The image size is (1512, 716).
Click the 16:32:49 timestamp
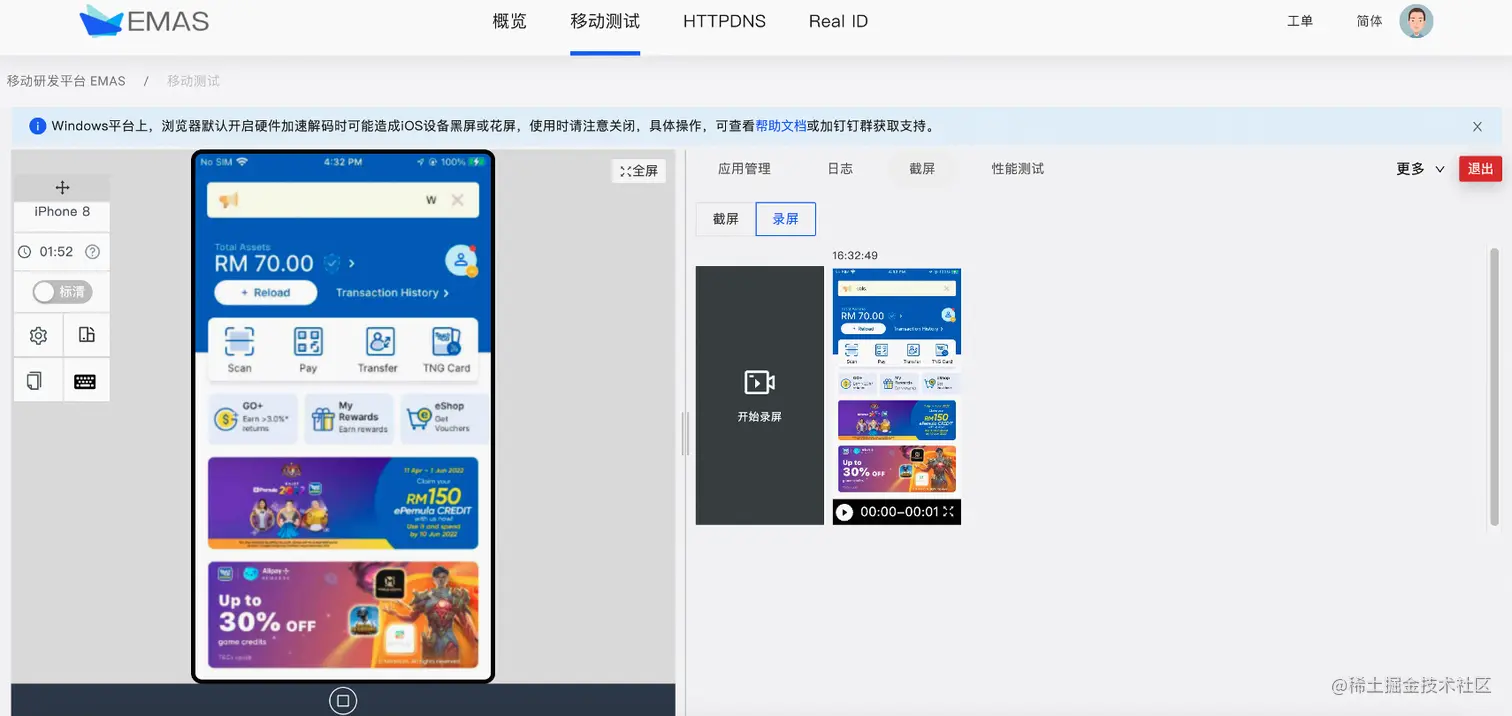855,256
